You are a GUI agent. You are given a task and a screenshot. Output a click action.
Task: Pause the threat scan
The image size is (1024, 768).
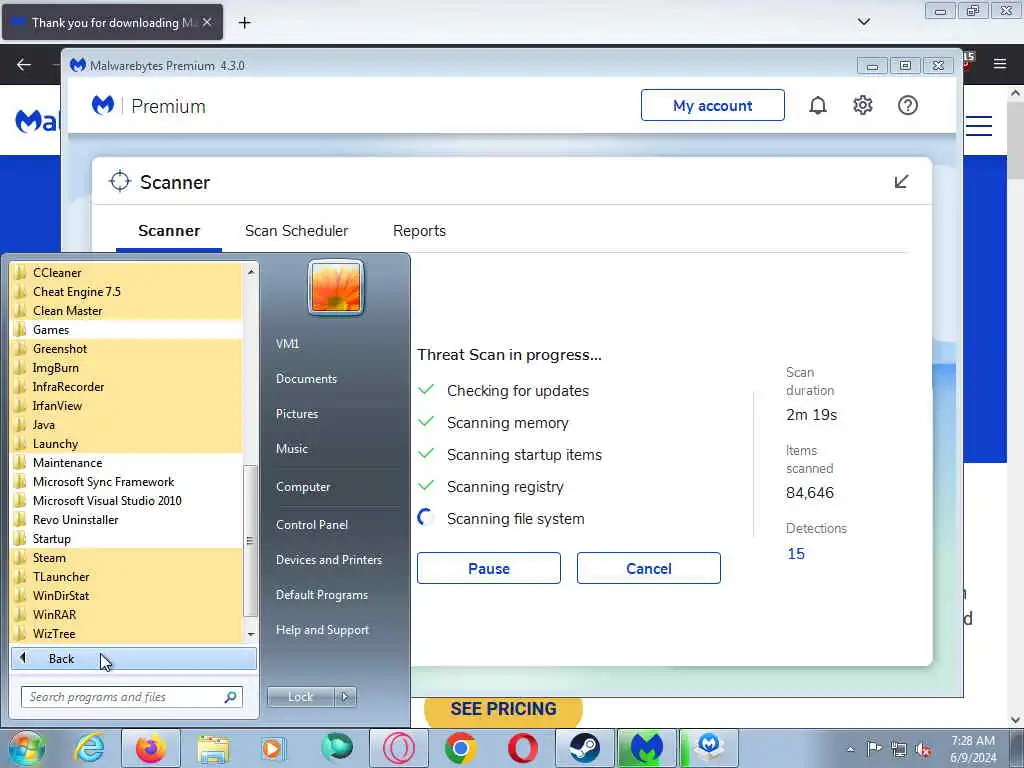click(x=488, y=568)
